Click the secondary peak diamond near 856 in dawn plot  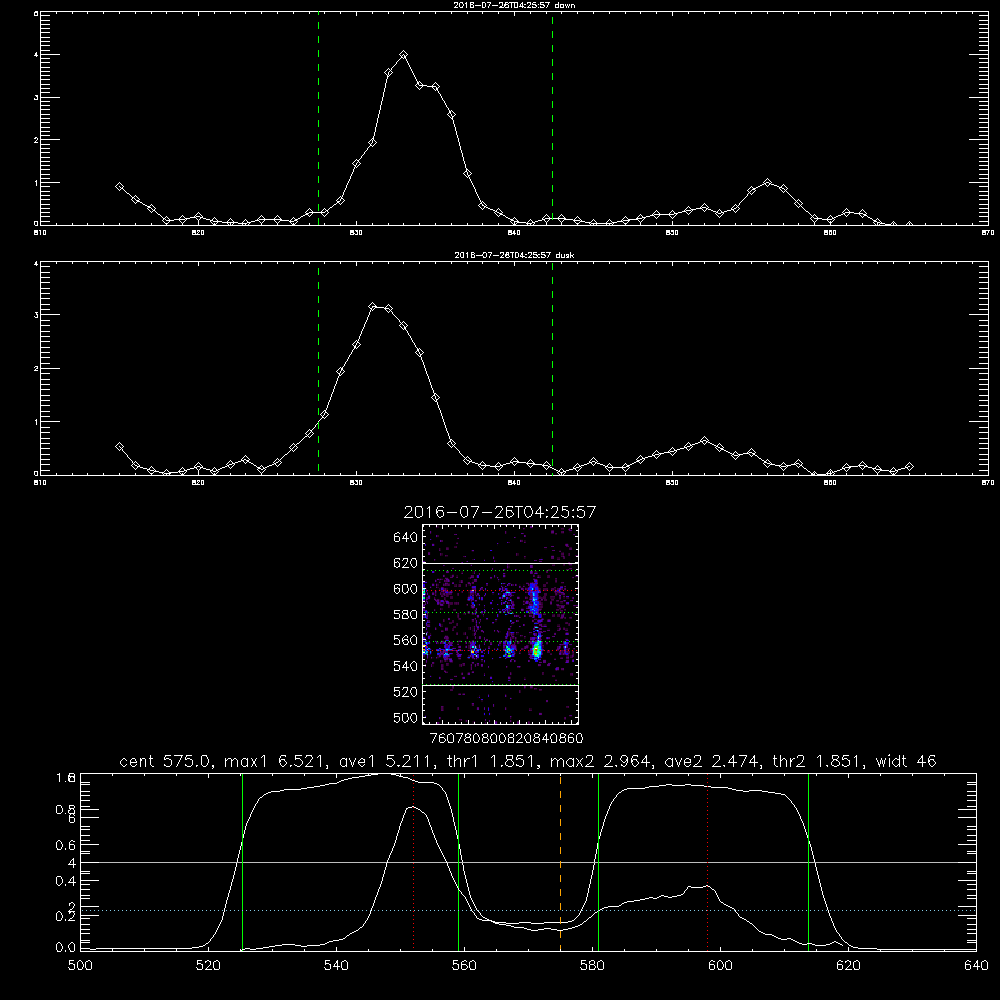pos(767,182)
